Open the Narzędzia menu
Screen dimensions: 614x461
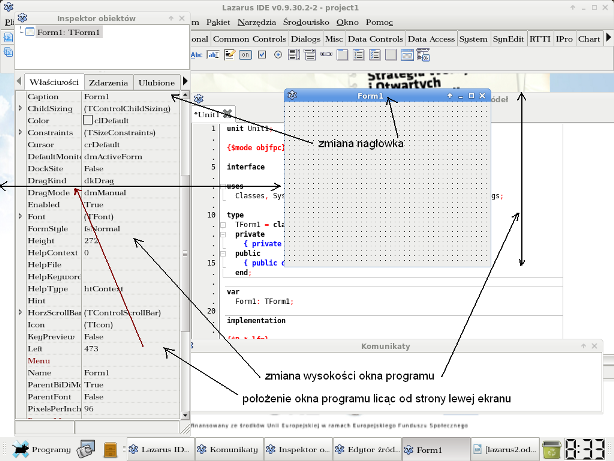pos(257,22)
